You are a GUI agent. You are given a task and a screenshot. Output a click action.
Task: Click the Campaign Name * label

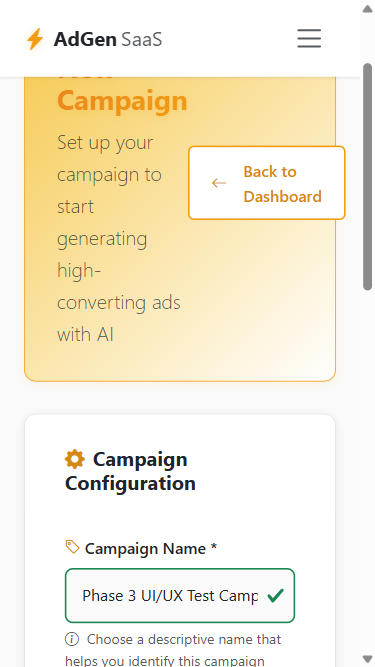point(151,549)
